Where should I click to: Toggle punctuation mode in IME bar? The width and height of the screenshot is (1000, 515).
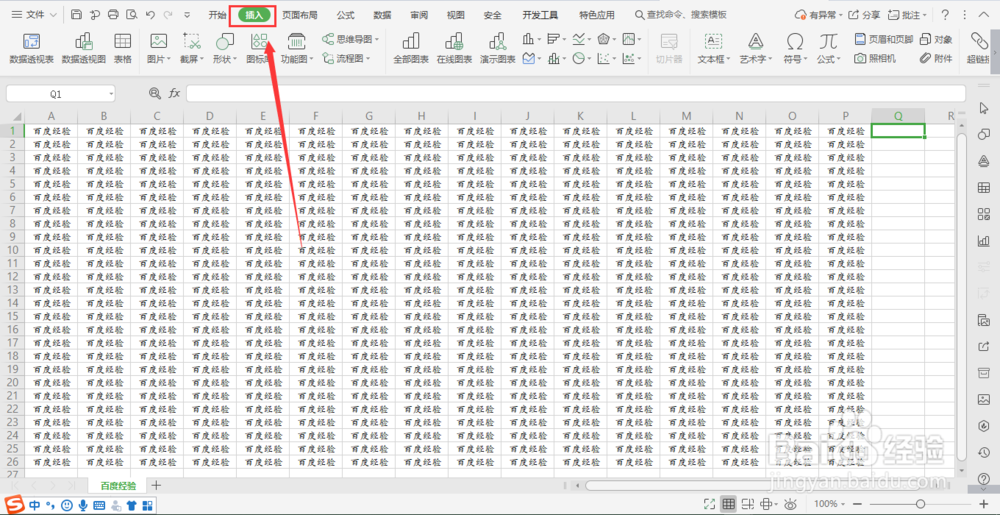coord(52,506)
